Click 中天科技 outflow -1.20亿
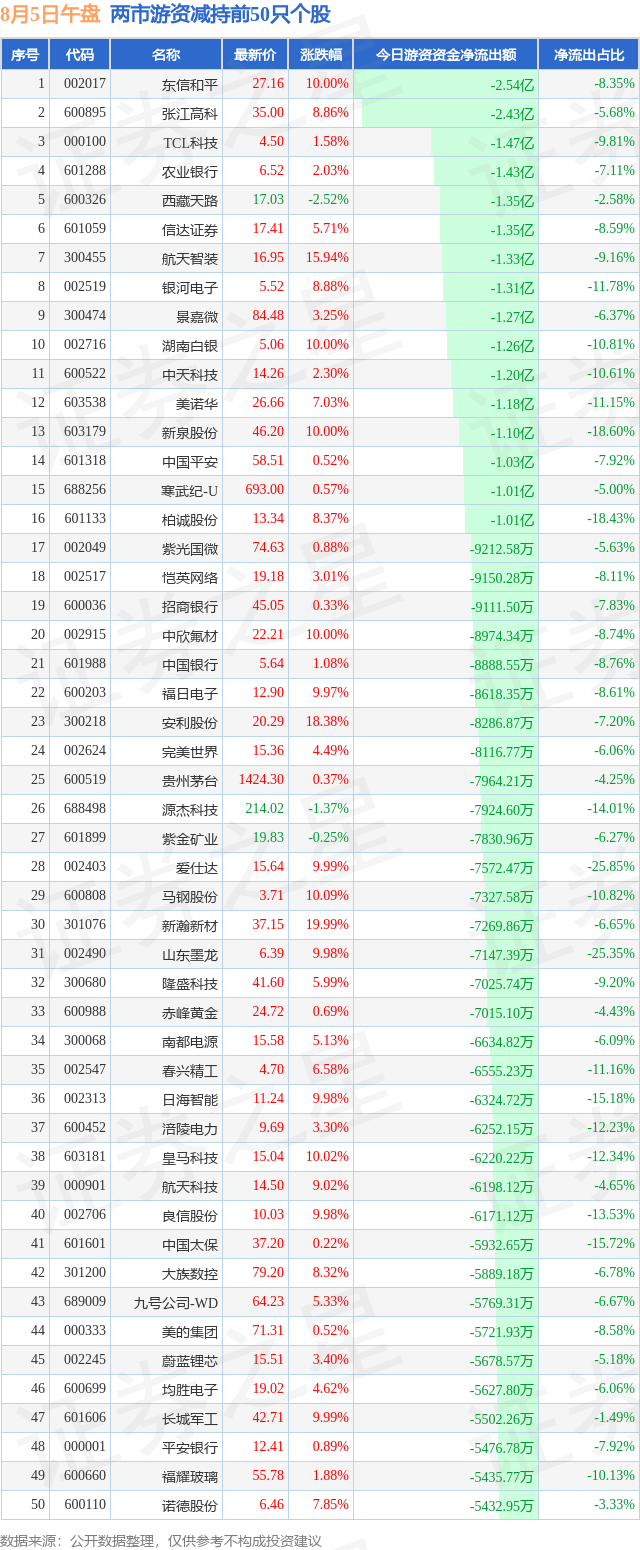This screenshot has width=640, height=1550. click(512, 374)
